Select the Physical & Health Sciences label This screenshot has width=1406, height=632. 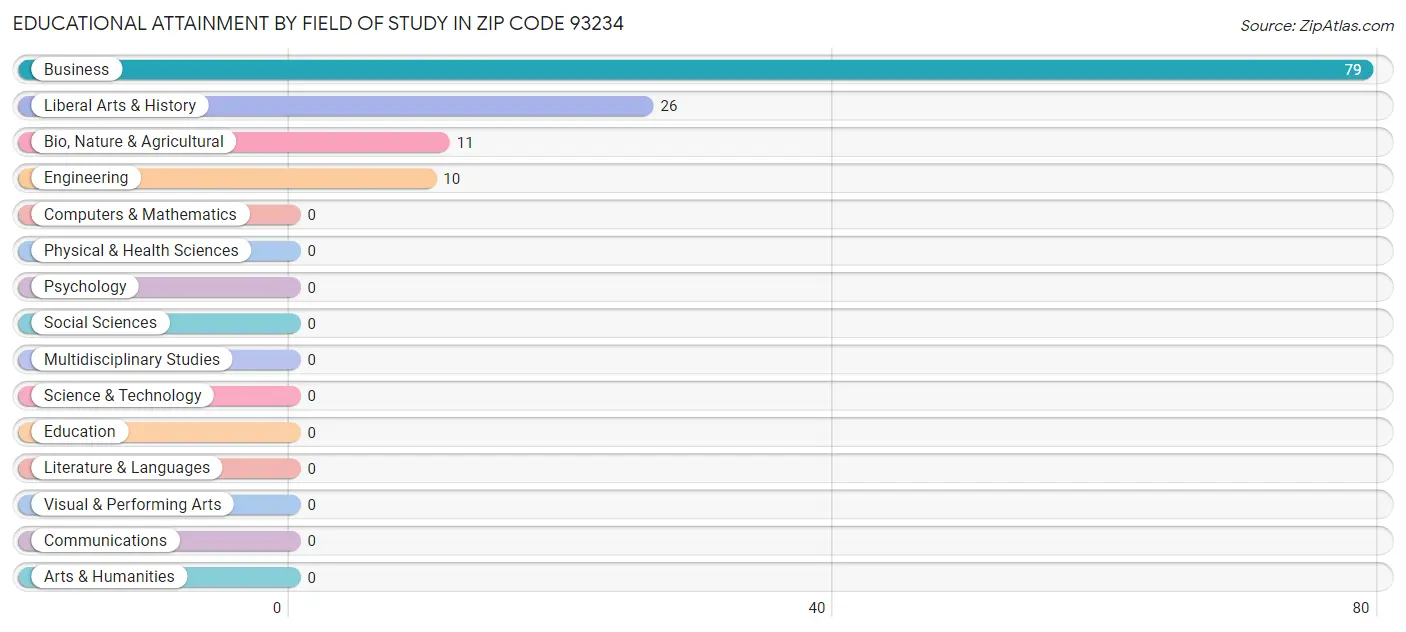tap(141, 251)
